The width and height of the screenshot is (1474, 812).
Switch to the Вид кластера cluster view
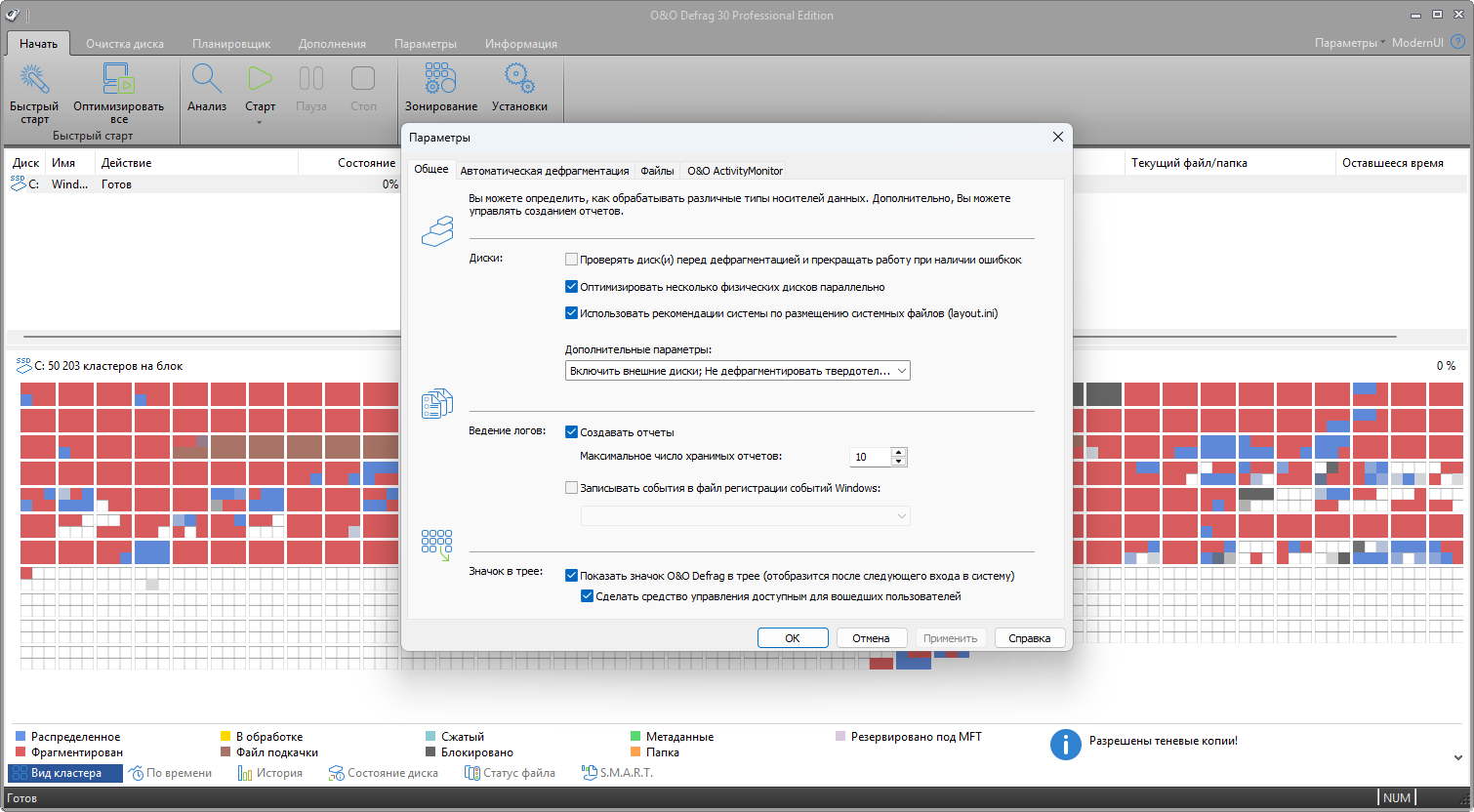[65, 773]
